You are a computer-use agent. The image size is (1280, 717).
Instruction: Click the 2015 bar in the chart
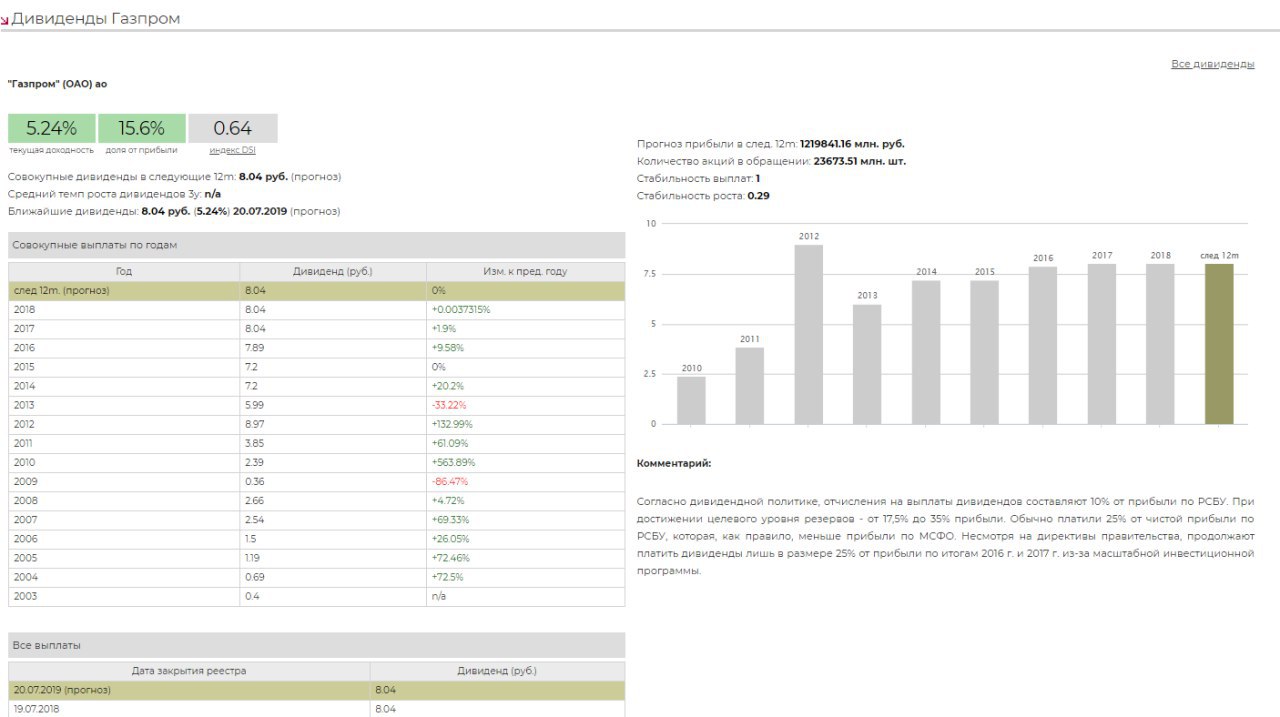[x=985, y=352]
